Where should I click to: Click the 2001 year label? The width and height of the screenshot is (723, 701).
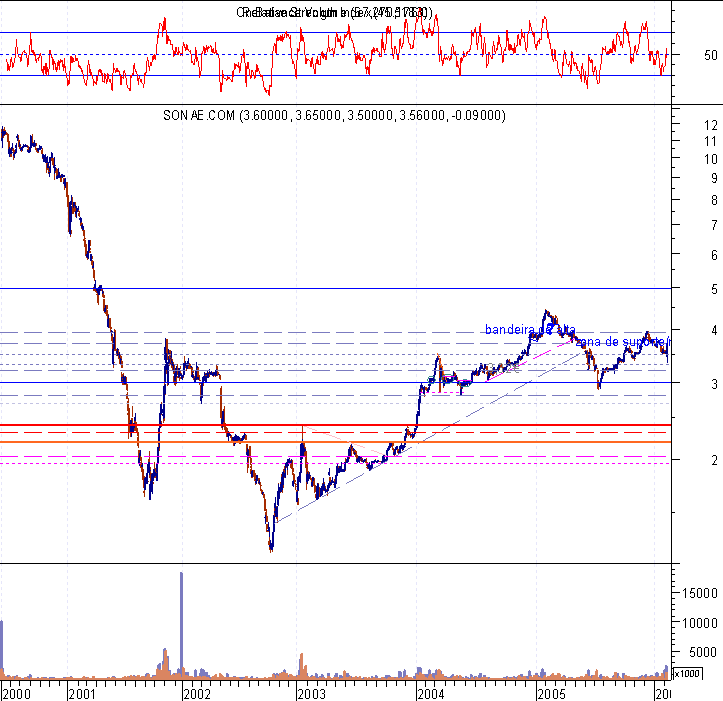(x=82, y=694)
